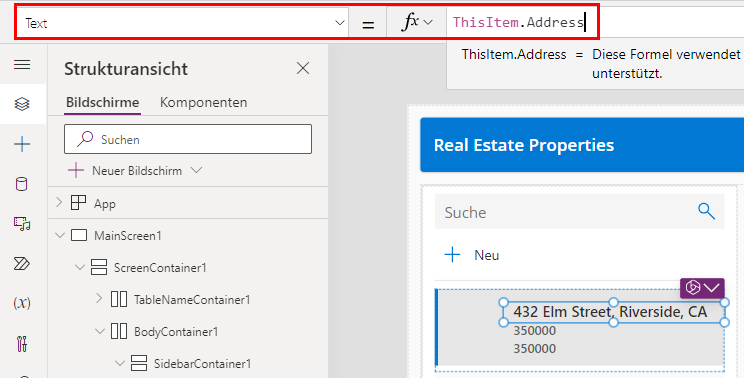This screenshot has width=744, height=378.
Task: Switch to the Bildschirme tab
Action: [102, 102]
